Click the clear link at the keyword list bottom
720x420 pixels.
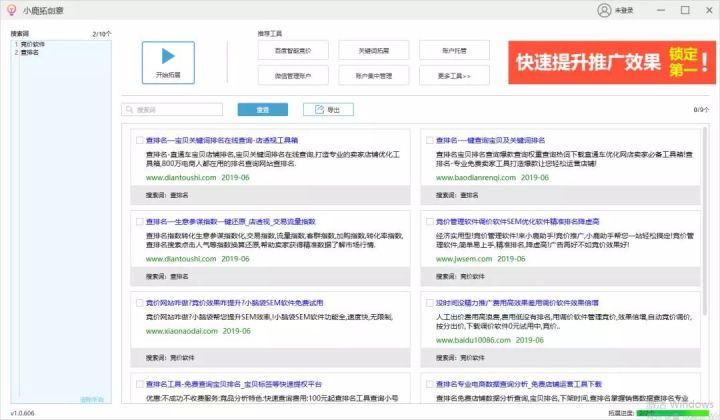pos(92,399)
